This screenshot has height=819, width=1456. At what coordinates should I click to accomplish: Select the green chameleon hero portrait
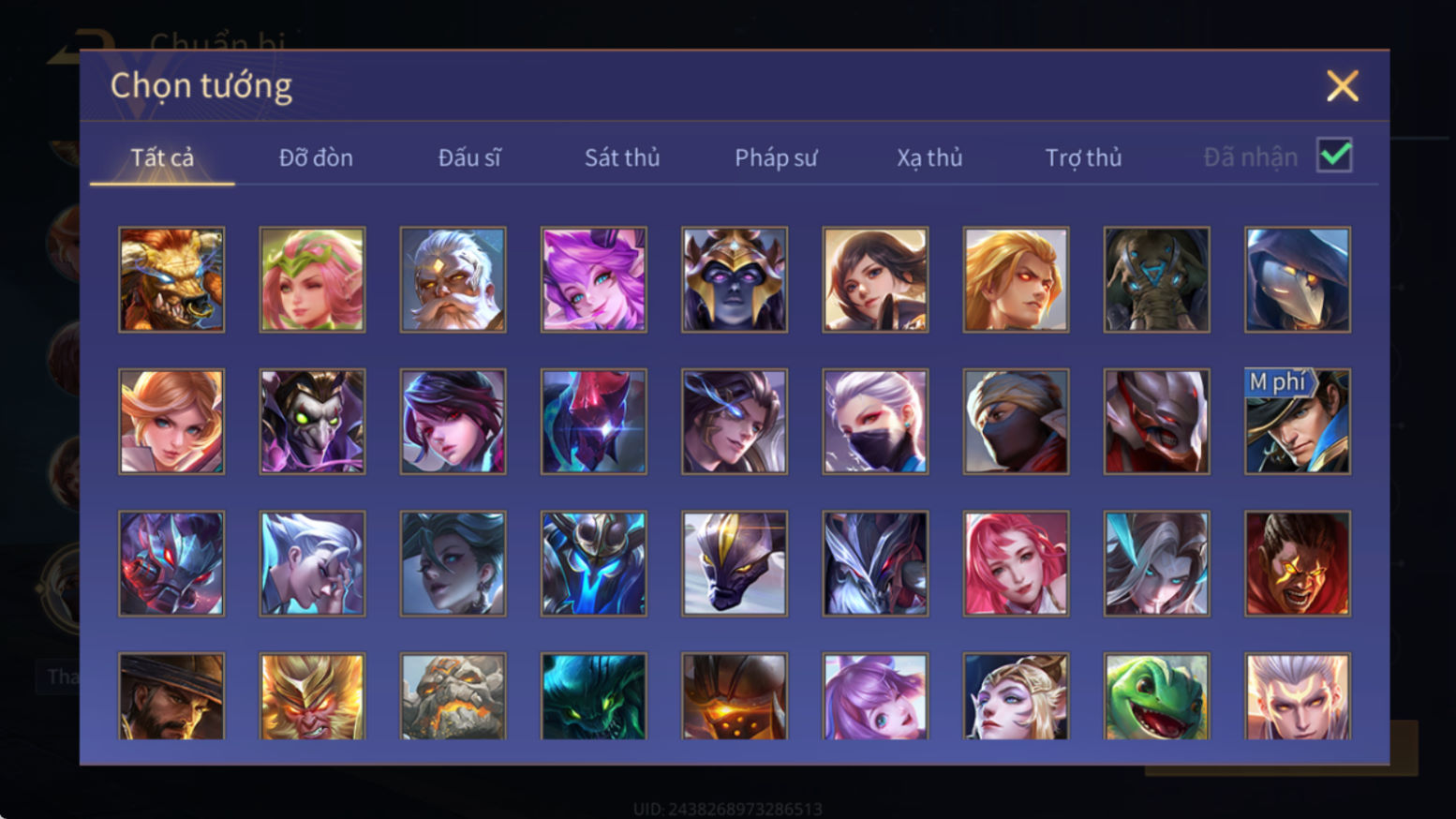[x=1156, y=696]
